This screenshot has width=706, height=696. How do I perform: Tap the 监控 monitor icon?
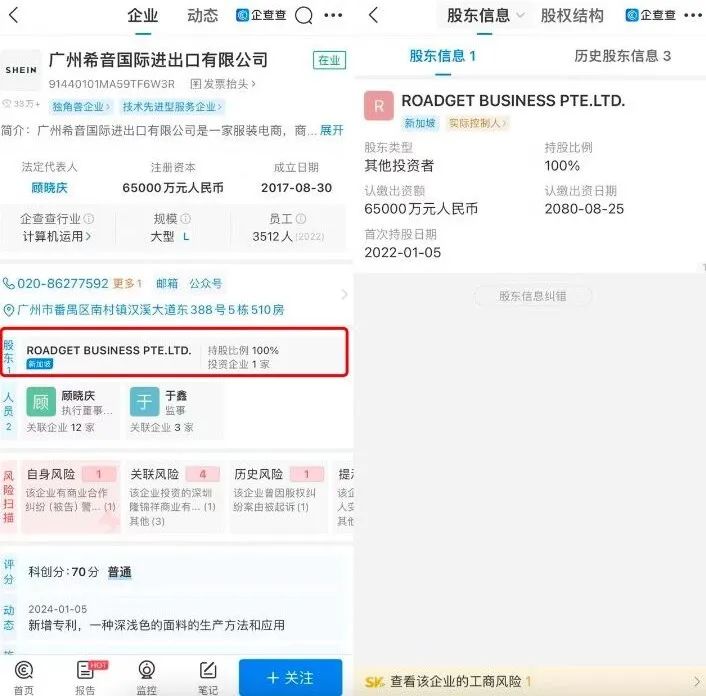pos(146,676)
